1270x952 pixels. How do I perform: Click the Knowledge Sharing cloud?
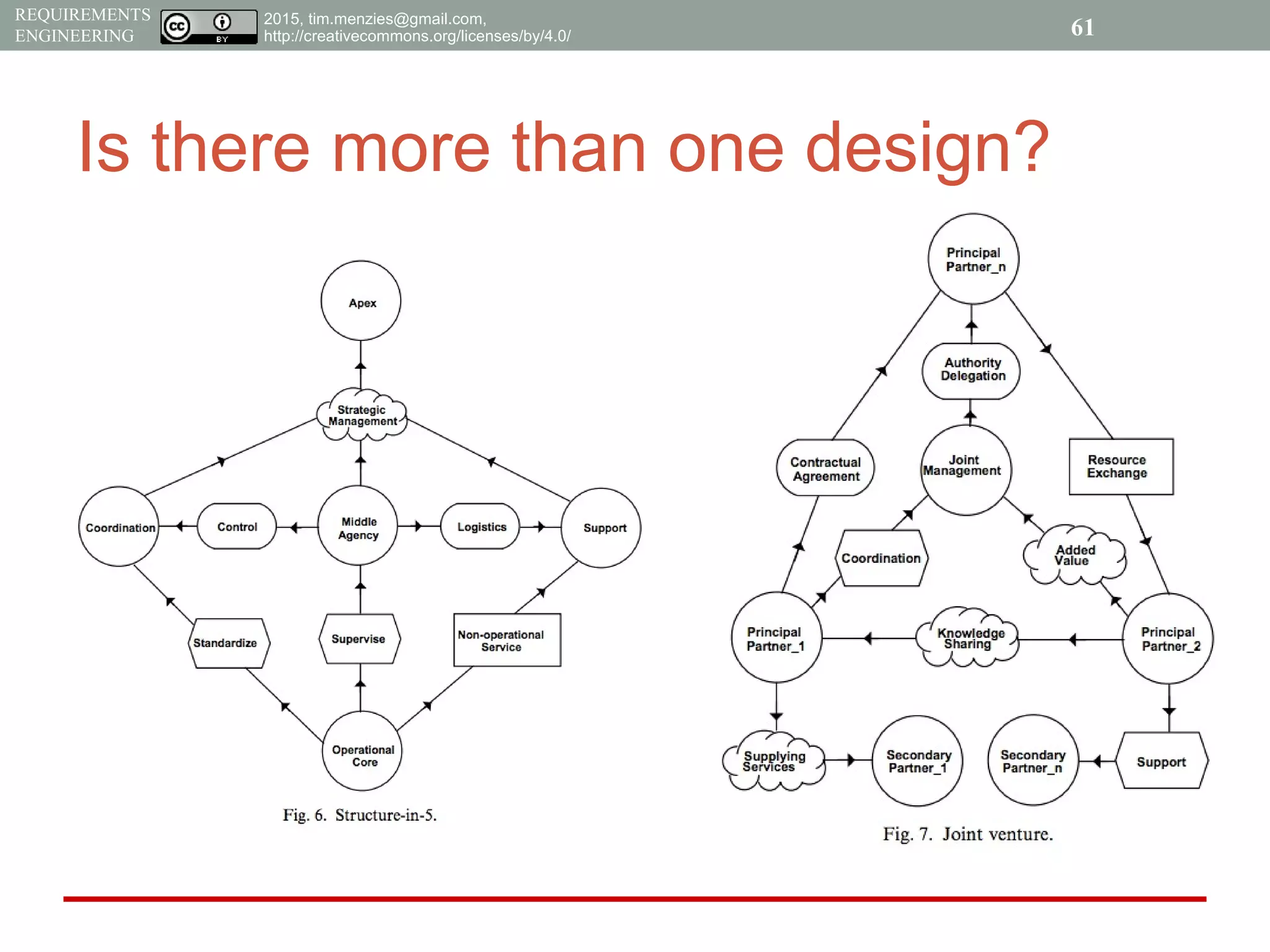tap(968, 638)
